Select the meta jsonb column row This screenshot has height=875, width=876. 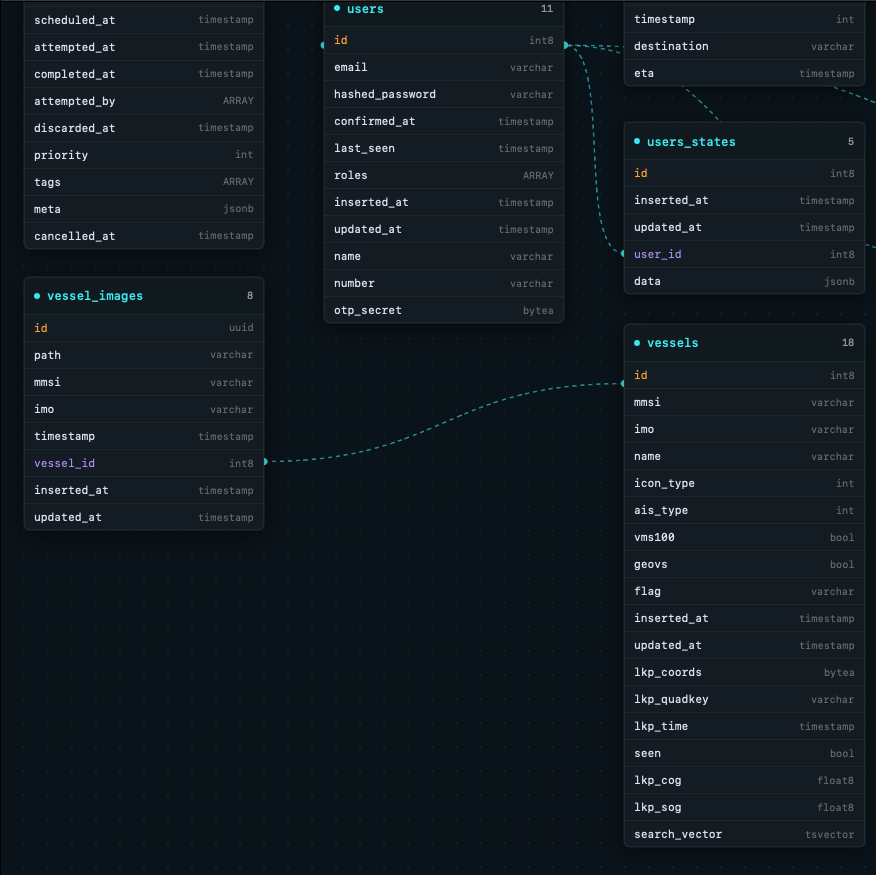point(144,209)
